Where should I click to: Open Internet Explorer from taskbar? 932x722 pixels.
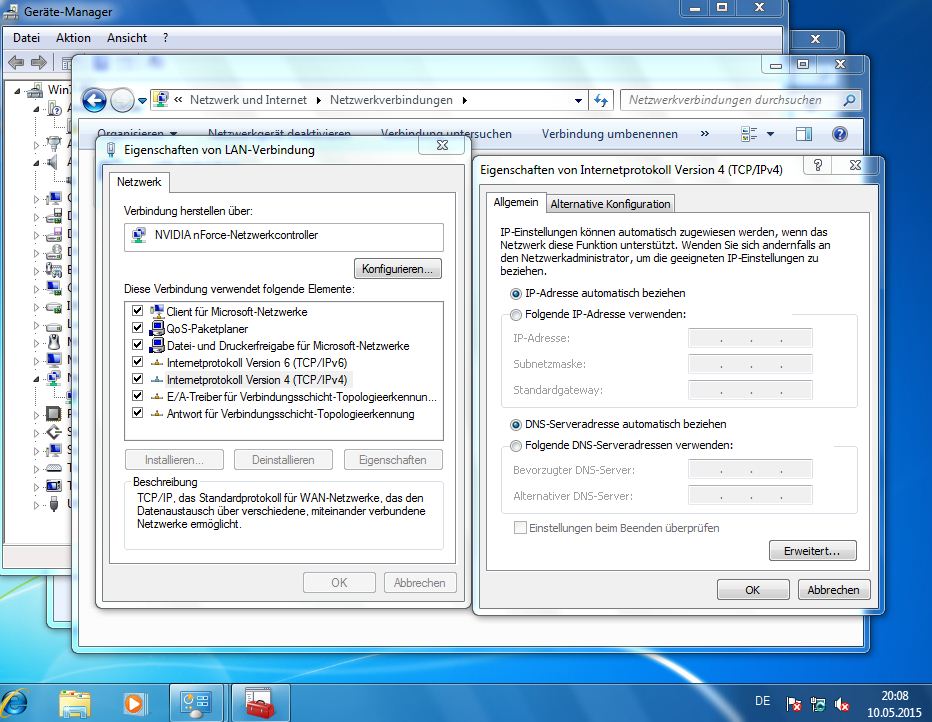pos(15,703)
